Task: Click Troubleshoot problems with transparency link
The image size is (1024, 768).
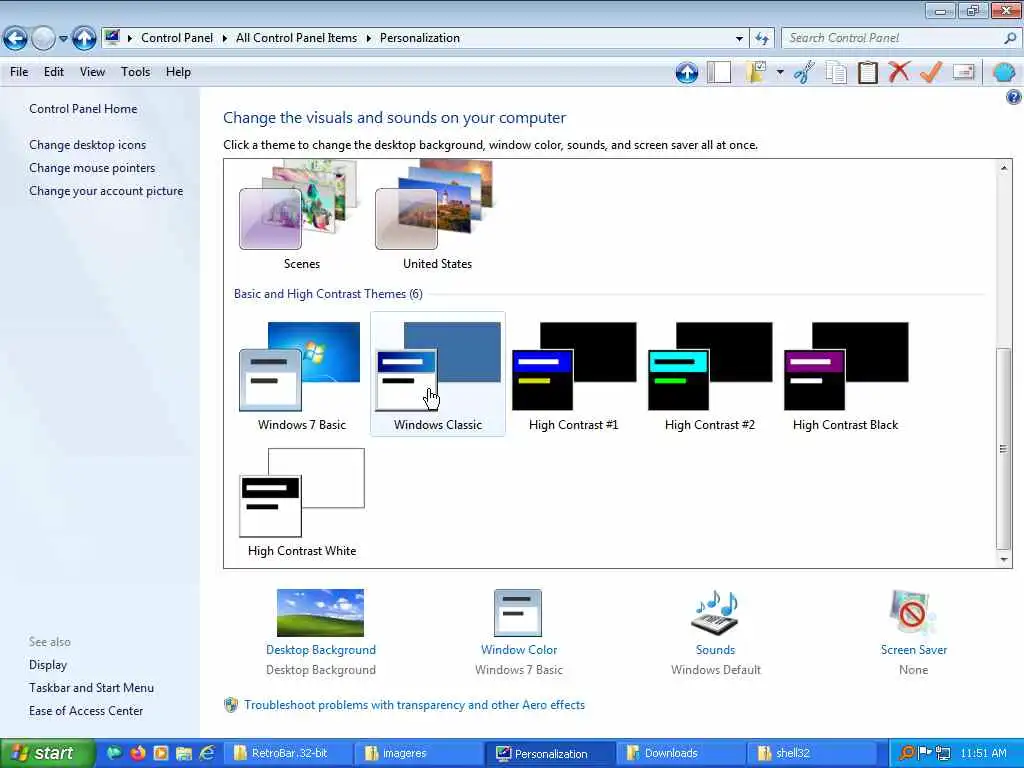Action: click(x=414, y=705)
